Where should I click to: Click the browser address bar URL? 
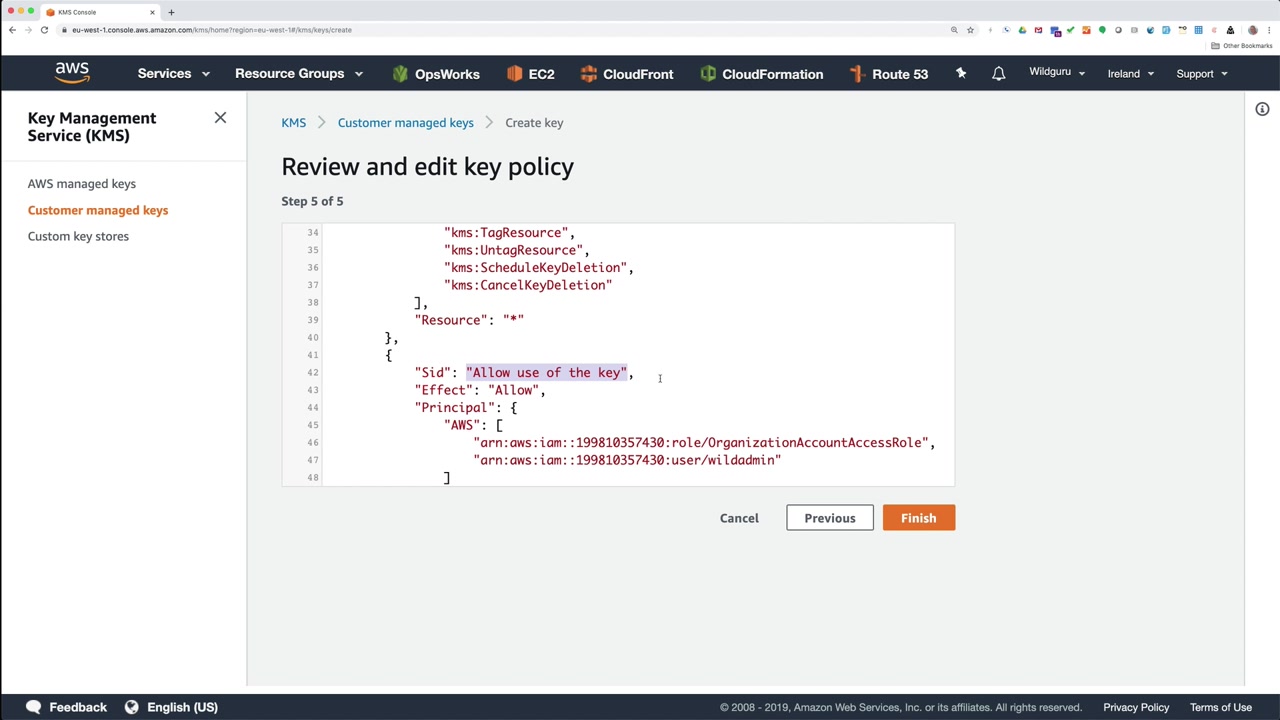(212, 30)
